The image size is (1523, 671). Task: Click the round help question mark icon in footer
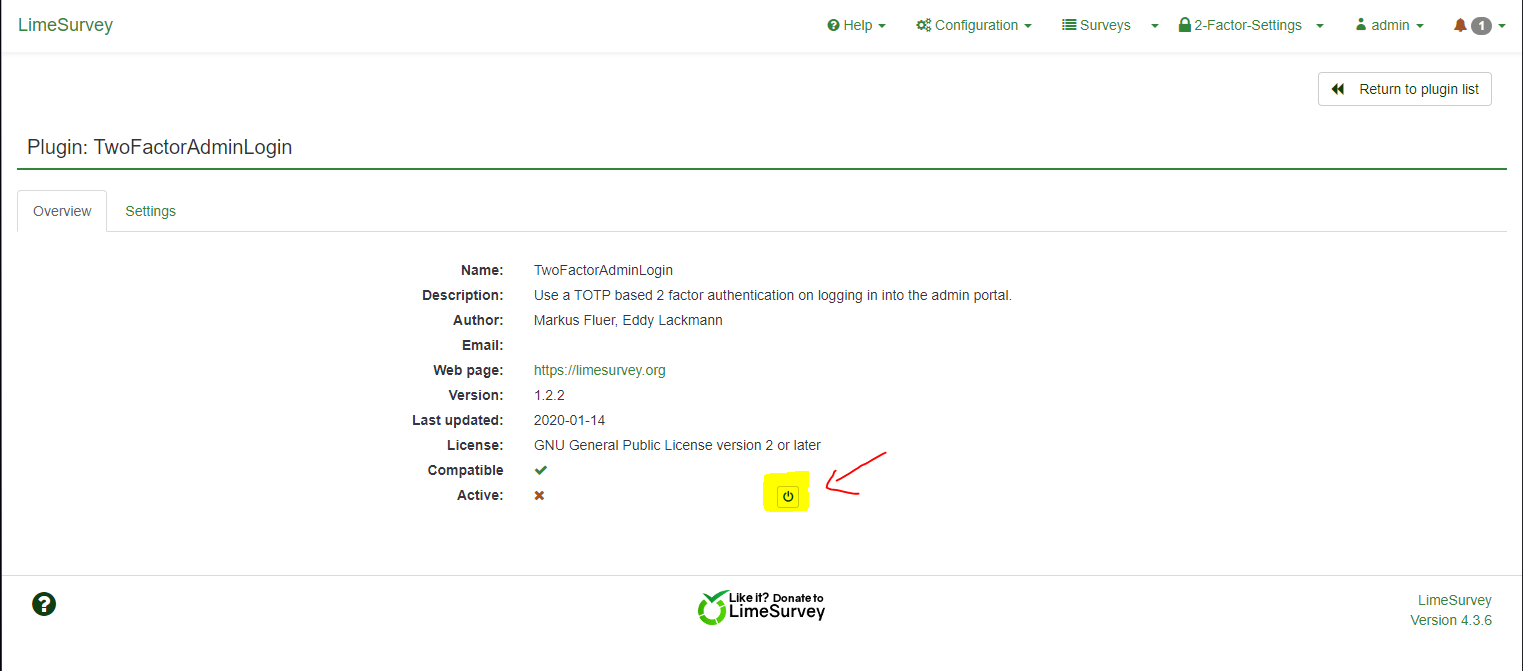pyautogui.click(x=44, y=604)
